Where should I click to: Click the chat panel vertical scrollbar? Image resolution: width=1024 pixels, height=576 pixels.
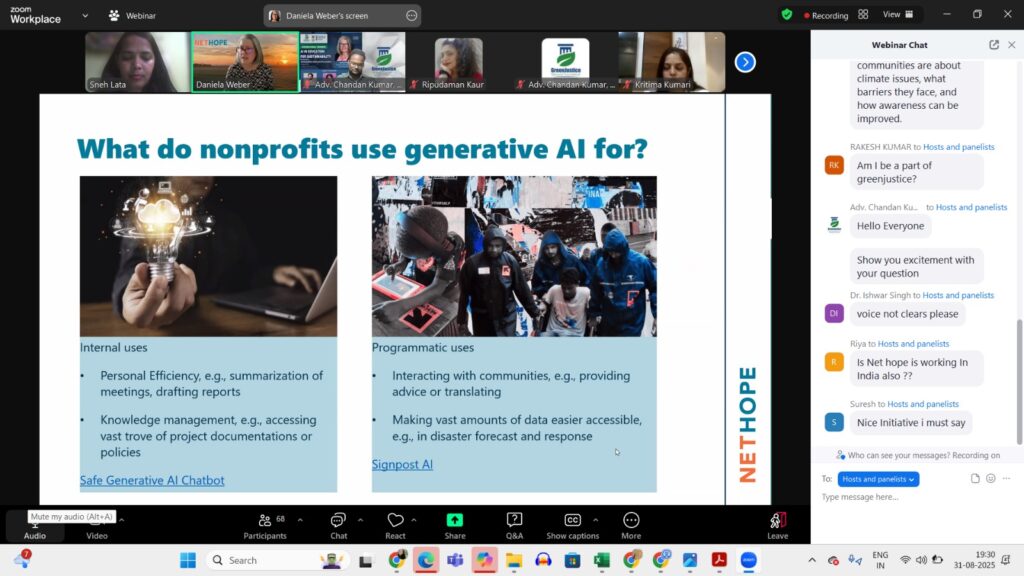[1019, 380]
